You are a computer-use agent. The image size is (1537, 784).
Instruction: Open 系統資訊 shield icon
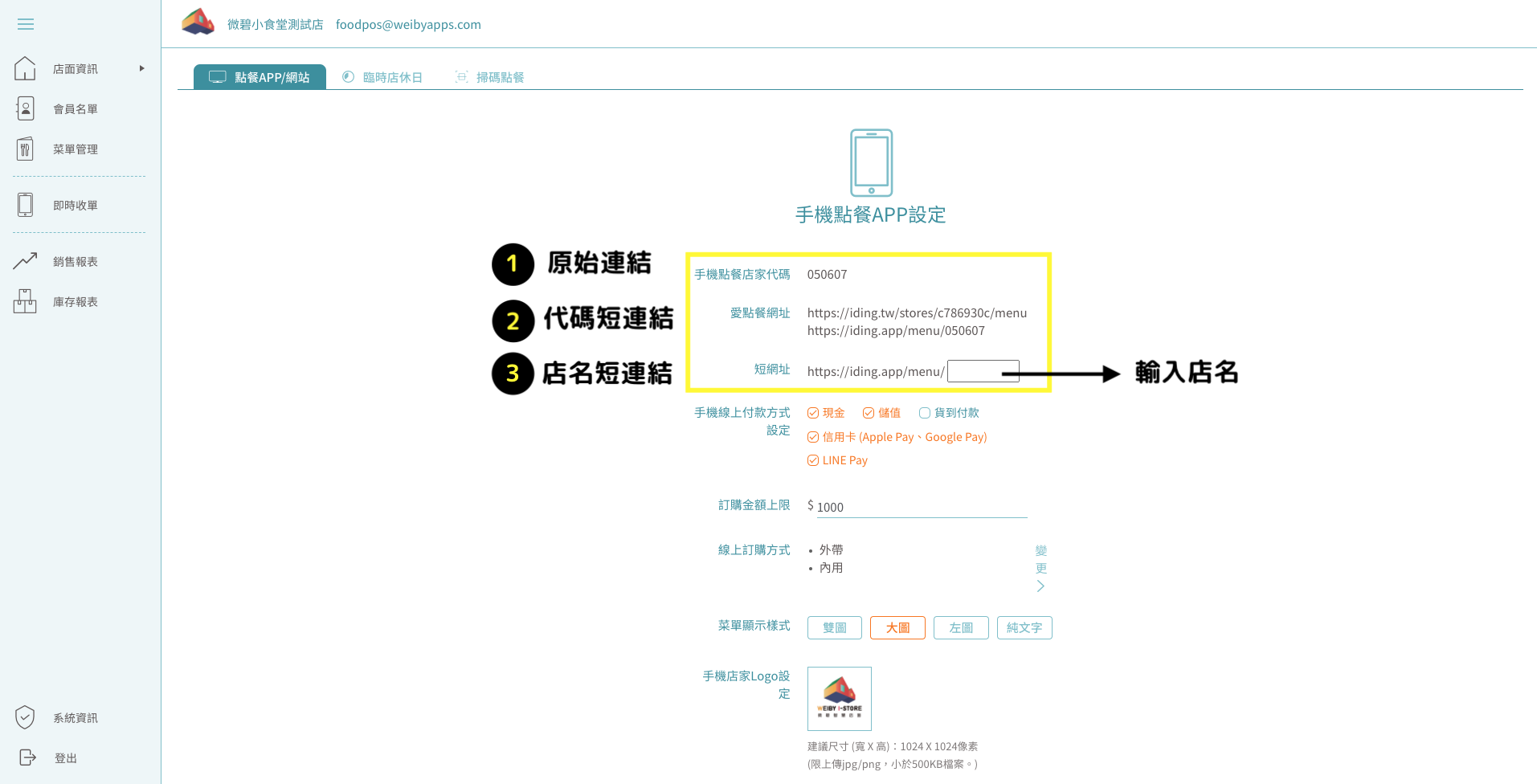point(25,717)
